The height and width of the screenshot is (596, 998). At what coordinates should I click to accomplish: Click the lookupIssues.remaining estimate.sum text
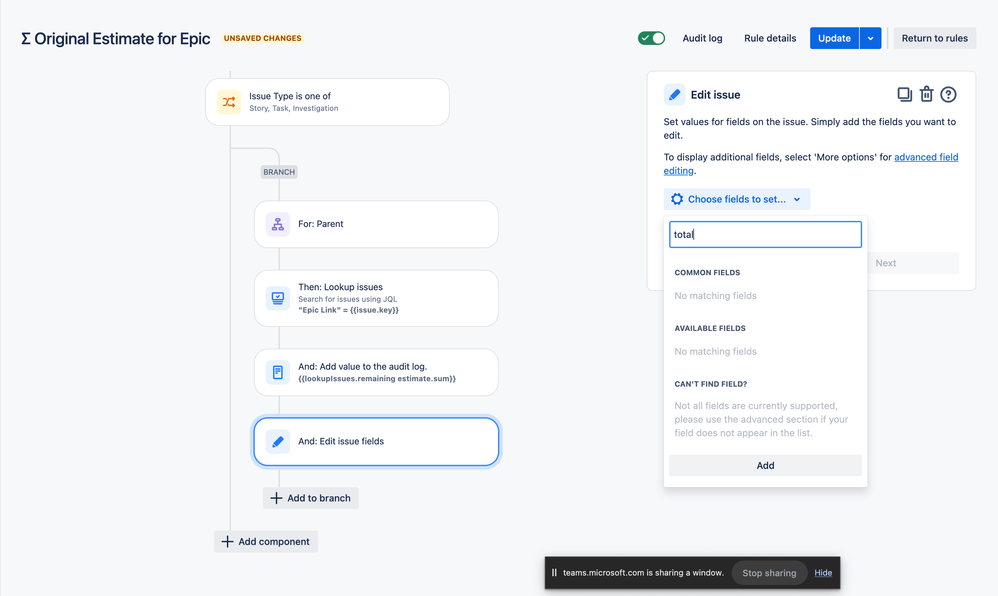377,378
